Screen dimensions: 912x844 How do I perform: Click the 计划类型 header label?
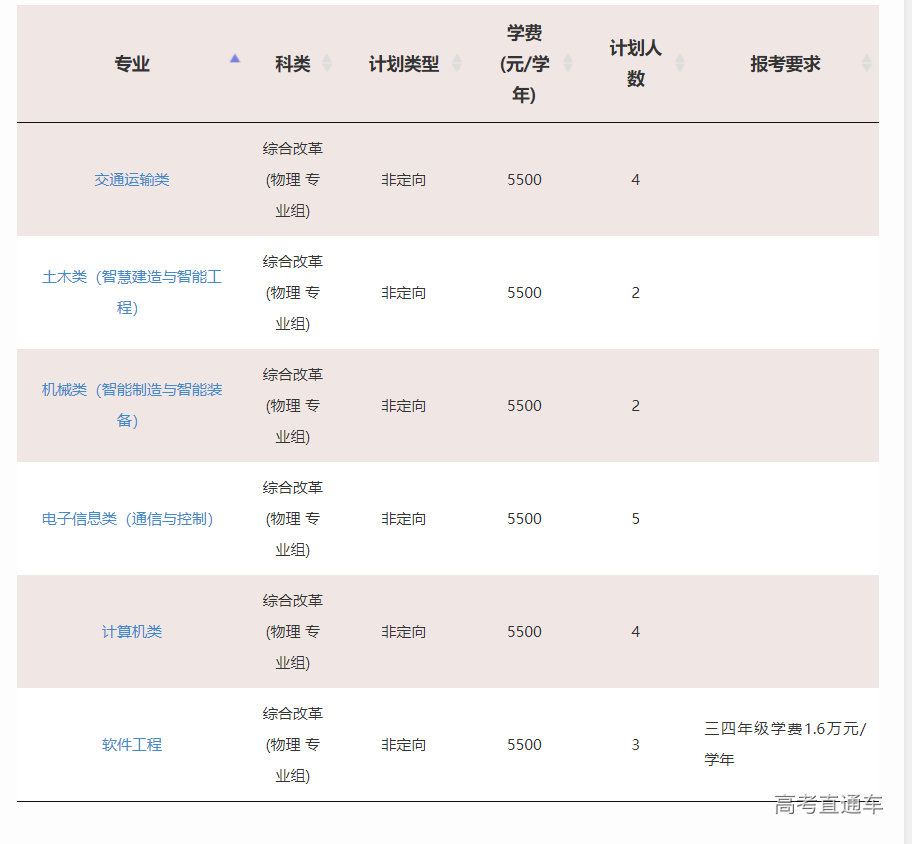404,64
